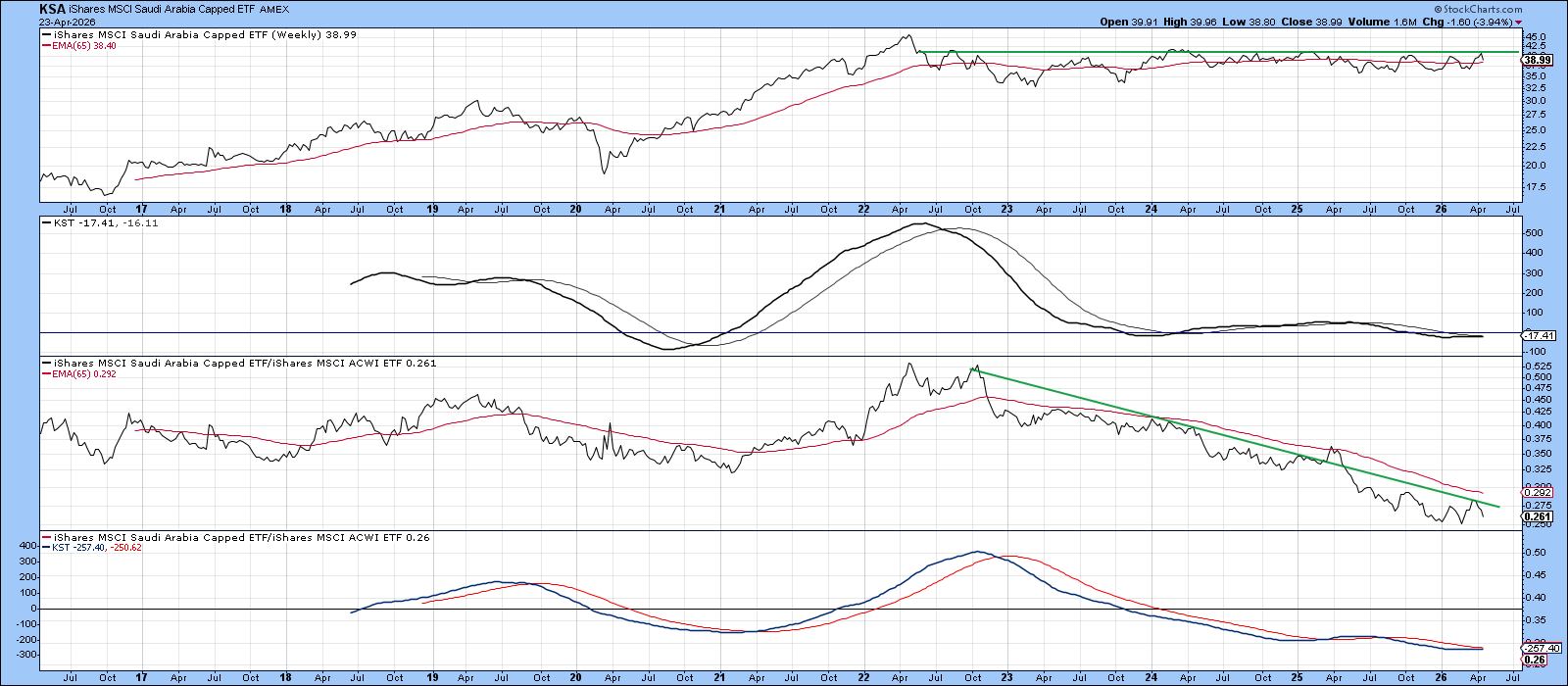Click the High 39.96 value
Image resolution: width=1568 pixels, height=686 pixels.
coord(1192,22)
